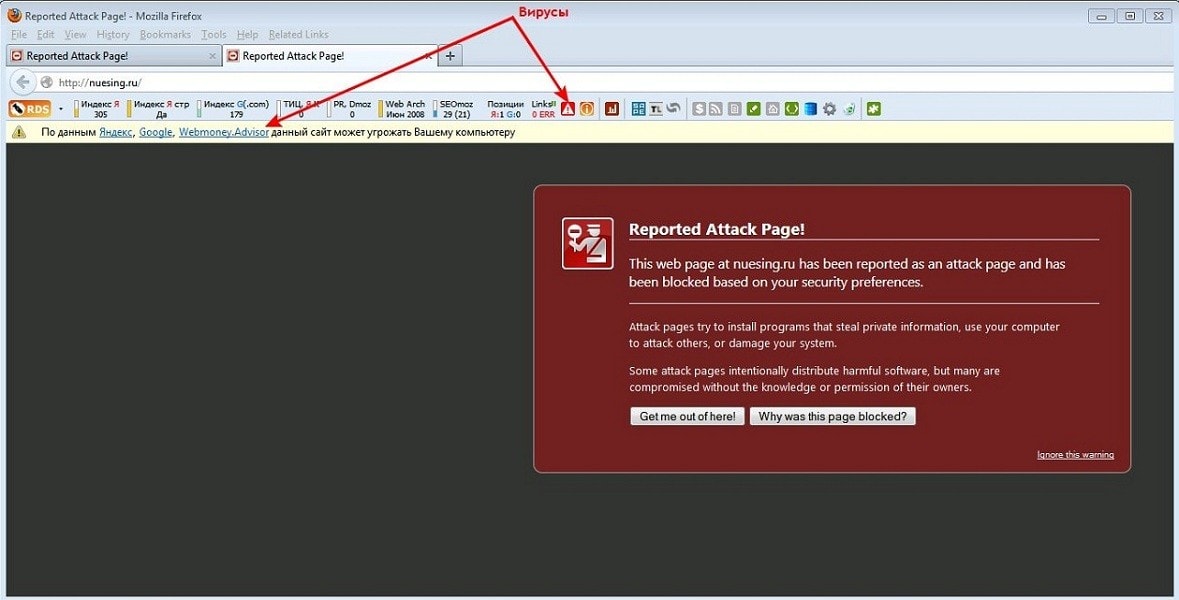Image resolution: width=1179 pixels, height=600 pixels.
Task: Click the RDS bar logo button
Action: (x=30, y=109)
